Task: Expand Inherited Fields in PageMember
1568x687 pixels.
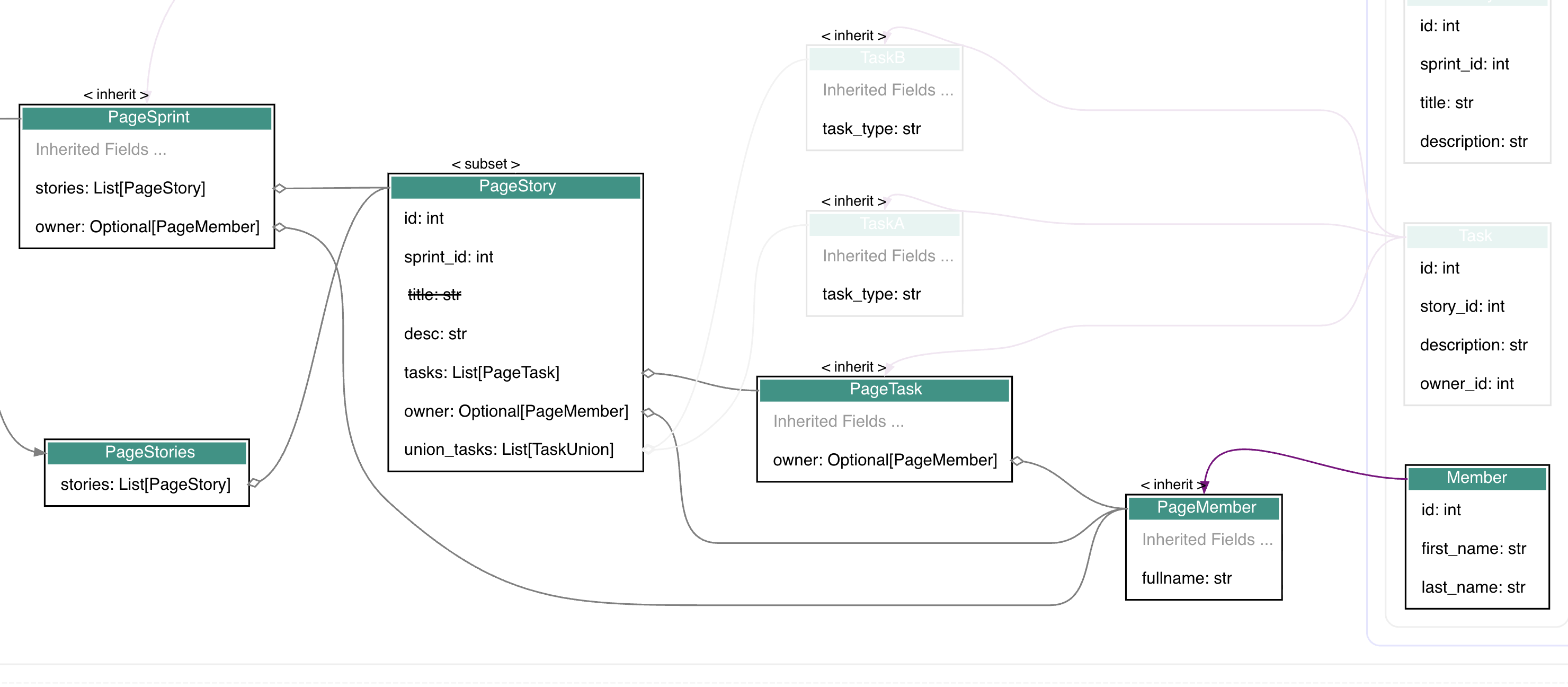Action: click(1206, 539)
